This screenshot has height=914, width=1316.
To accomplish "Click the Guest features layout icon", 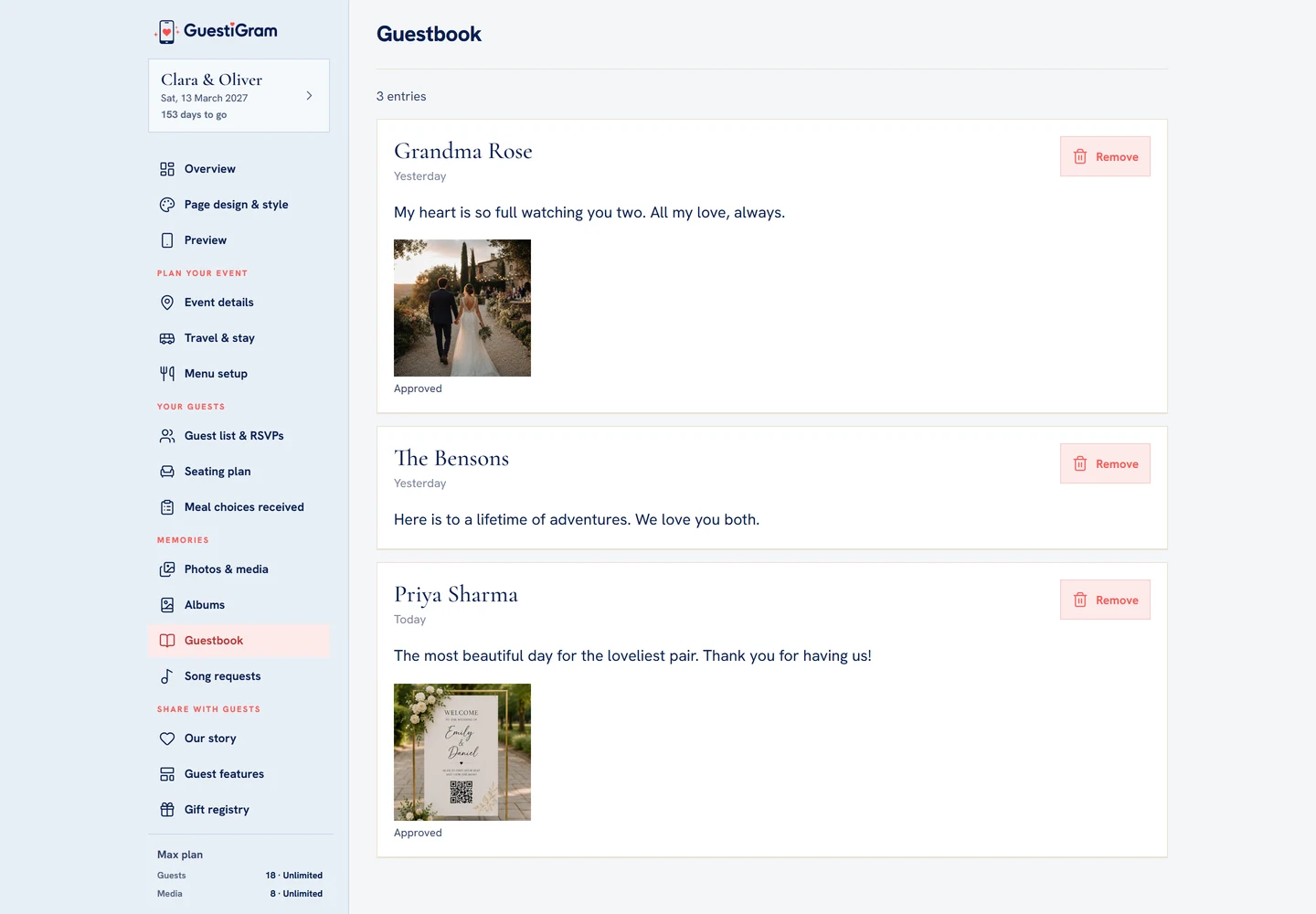I will pyautogui.click(x=167, y=774).
